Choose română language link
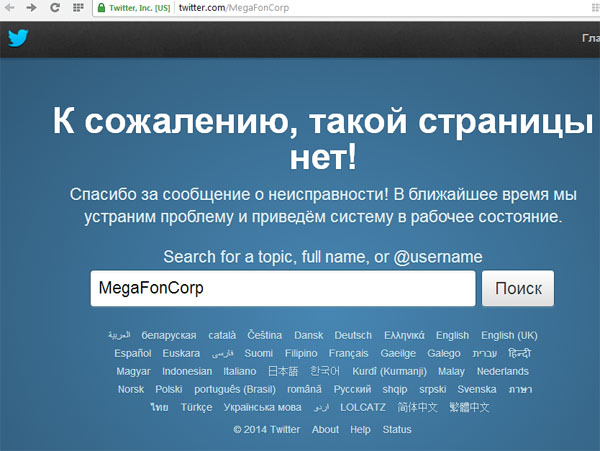The image size is (600, 451). [x=305, y=389]
